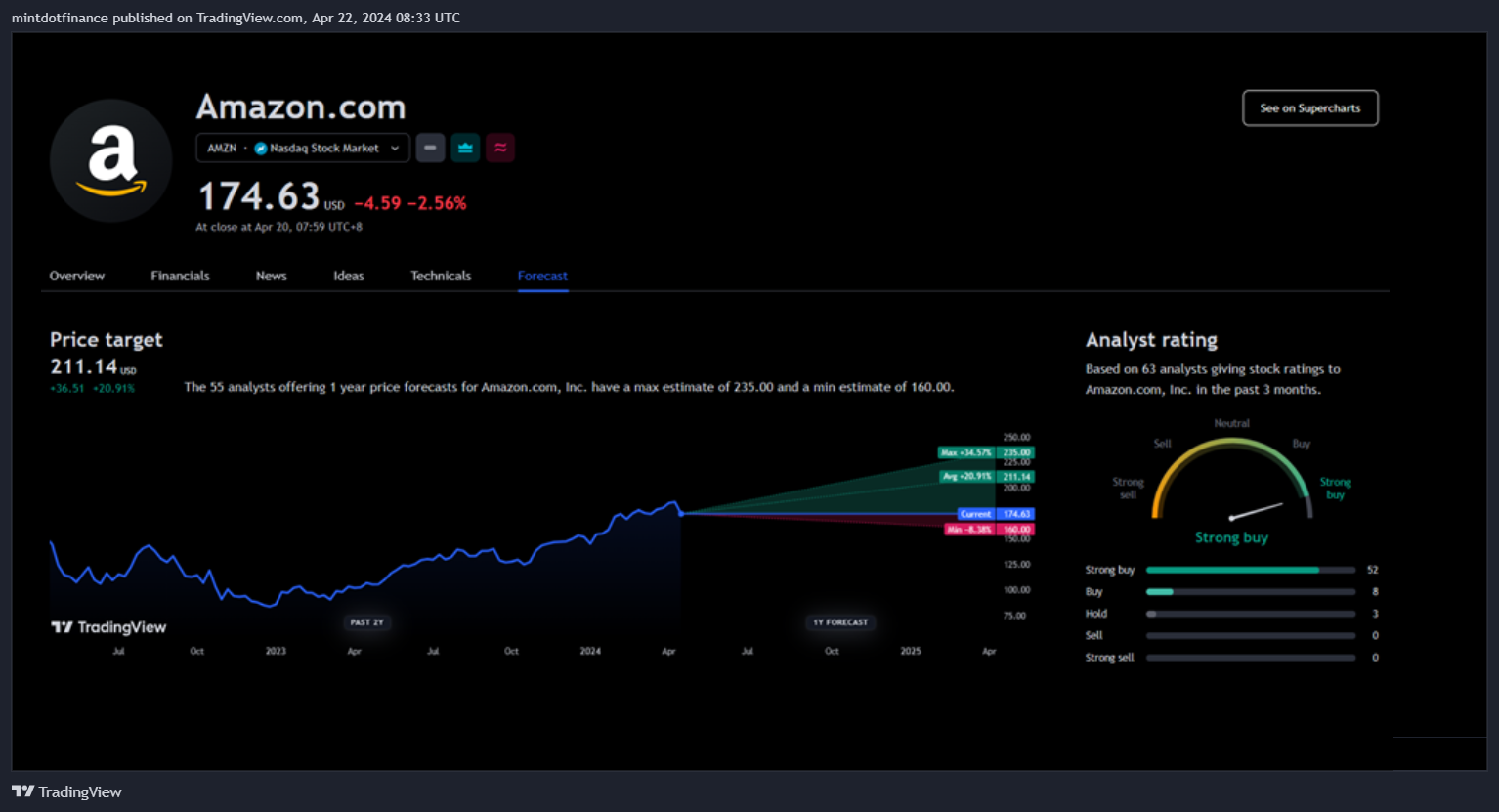Viewport: 1499px width, 812px height.
Task: Select the active Forecast tab
Action: click(542, 276)
